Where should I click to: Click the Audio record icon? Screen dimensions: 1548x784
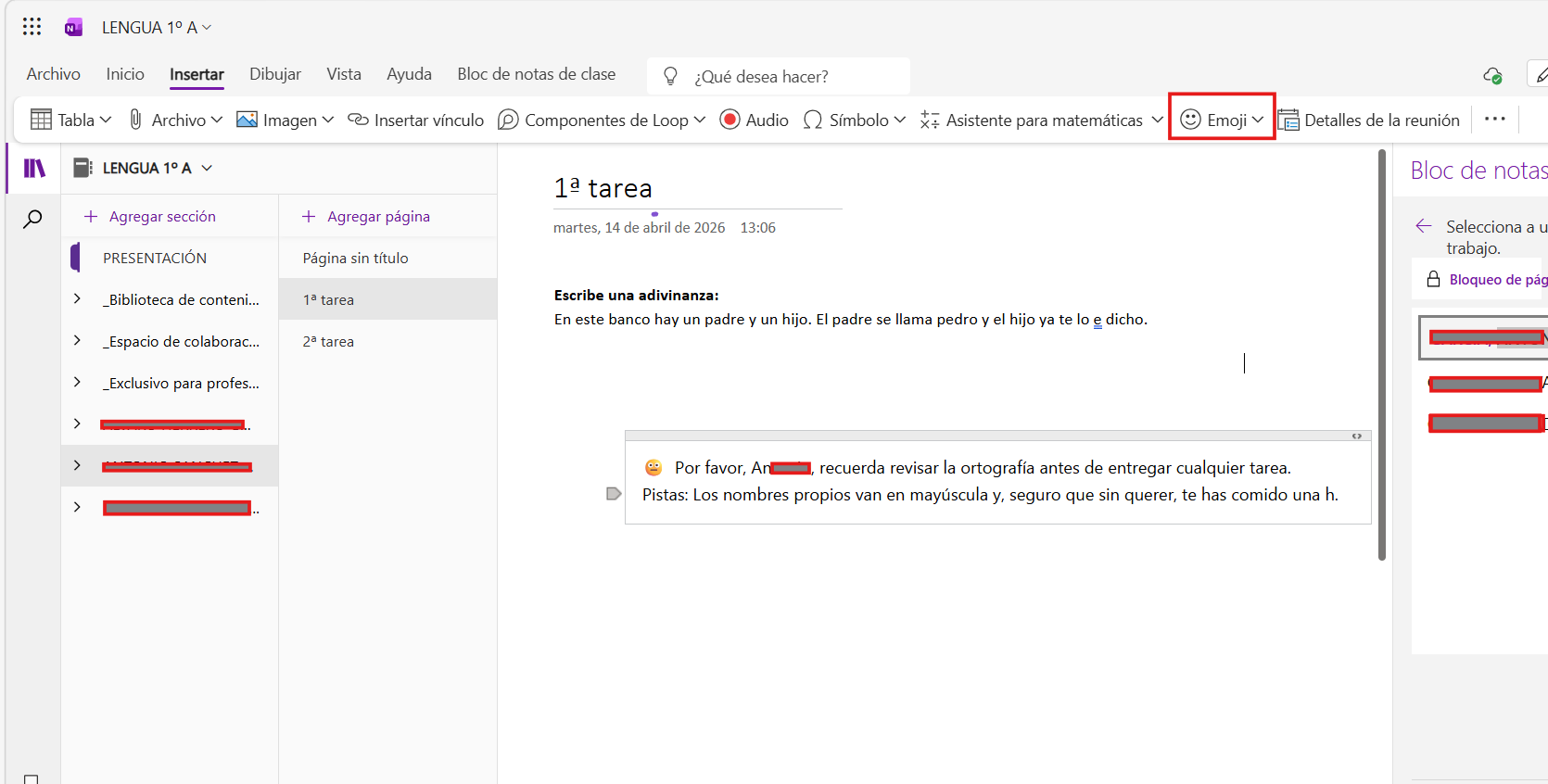(730, 120)
